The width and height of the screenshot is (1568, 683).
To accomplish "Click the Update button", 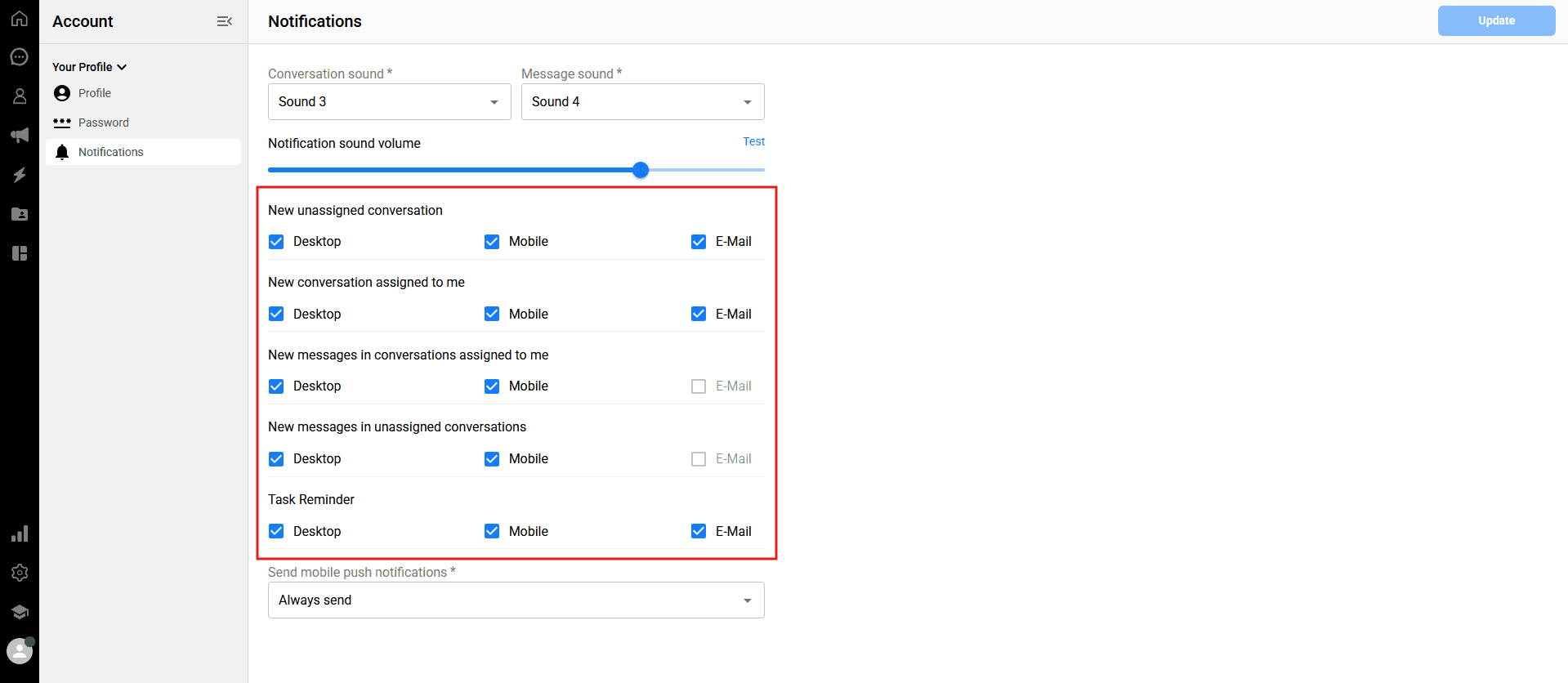I will tap(1496, 20).
